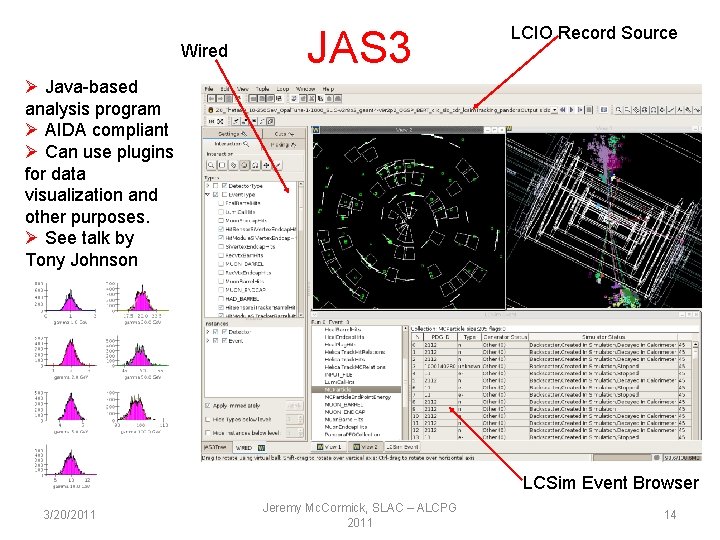Switch to the View 1 tab
The width and height of the screenshot is (720, 540).
click(x=329, y=447)
